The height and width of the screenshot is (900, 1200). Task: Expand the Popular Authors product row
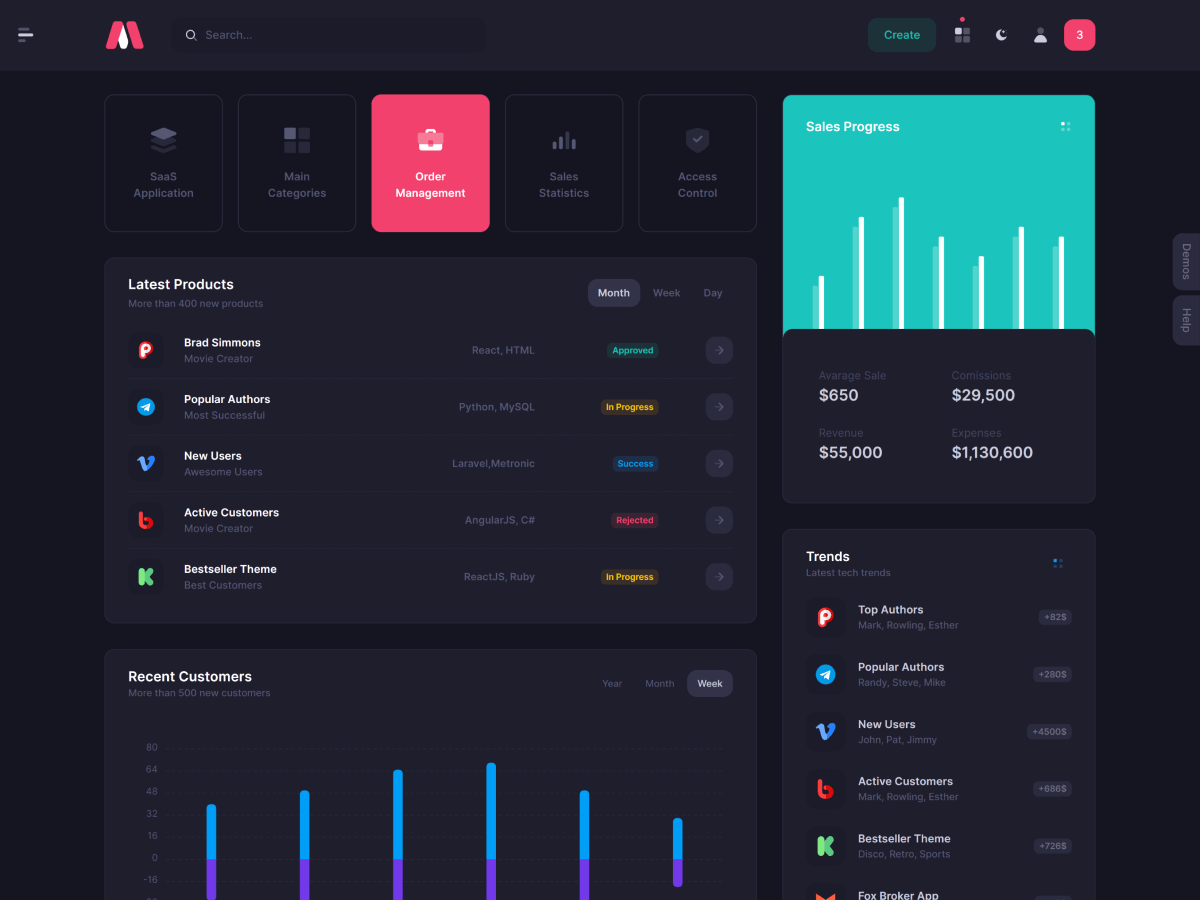[719, 407]
